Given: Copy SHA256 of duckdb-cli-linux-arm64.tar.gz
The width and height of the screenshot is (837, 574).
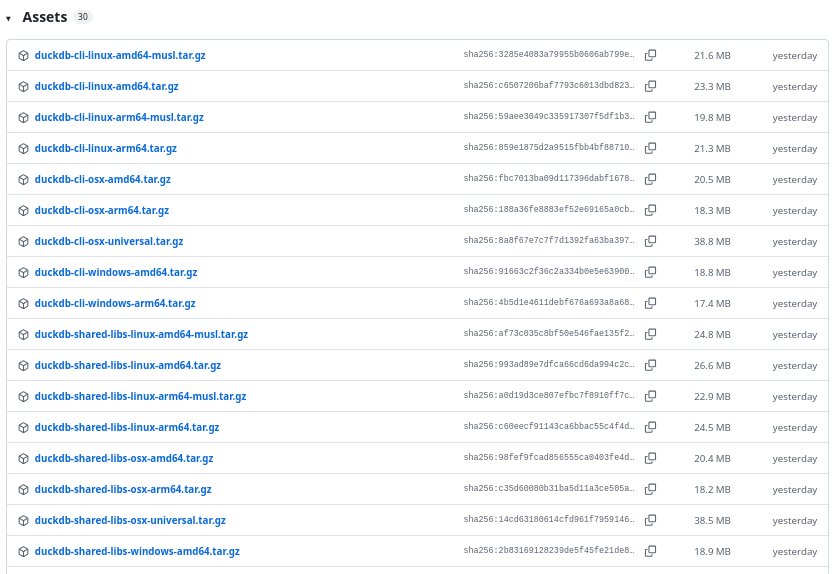Looking at the screenshot, I should pos(650,148).
